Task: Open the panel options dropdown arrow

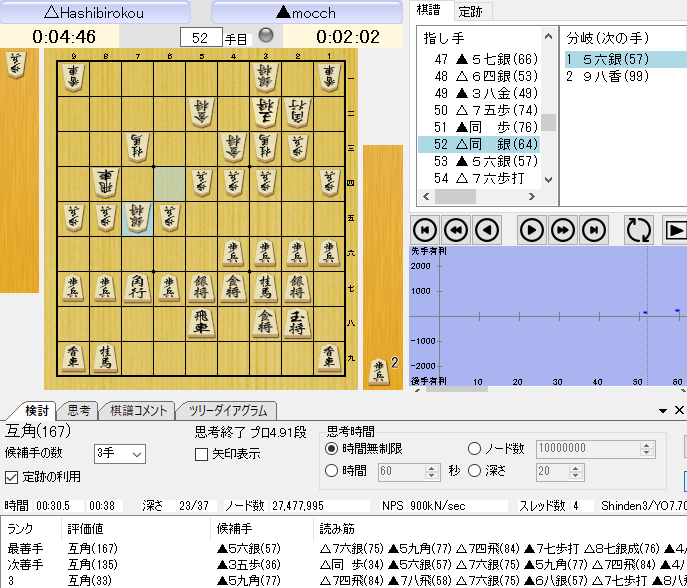Action: pyautogui.click(x=663, y=411)
